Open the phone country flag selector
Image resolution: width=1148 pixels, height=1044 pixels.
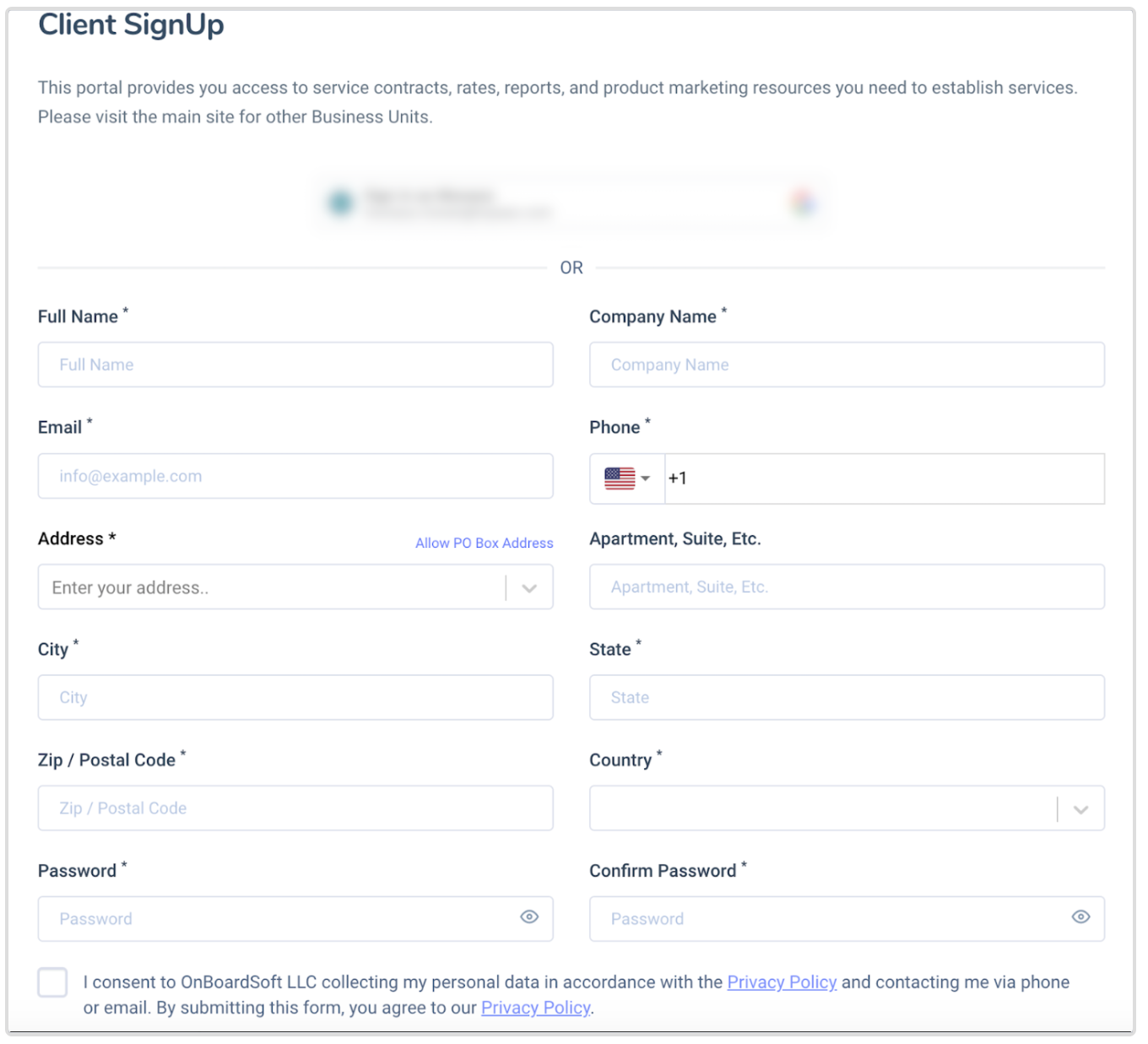[625, 479]
